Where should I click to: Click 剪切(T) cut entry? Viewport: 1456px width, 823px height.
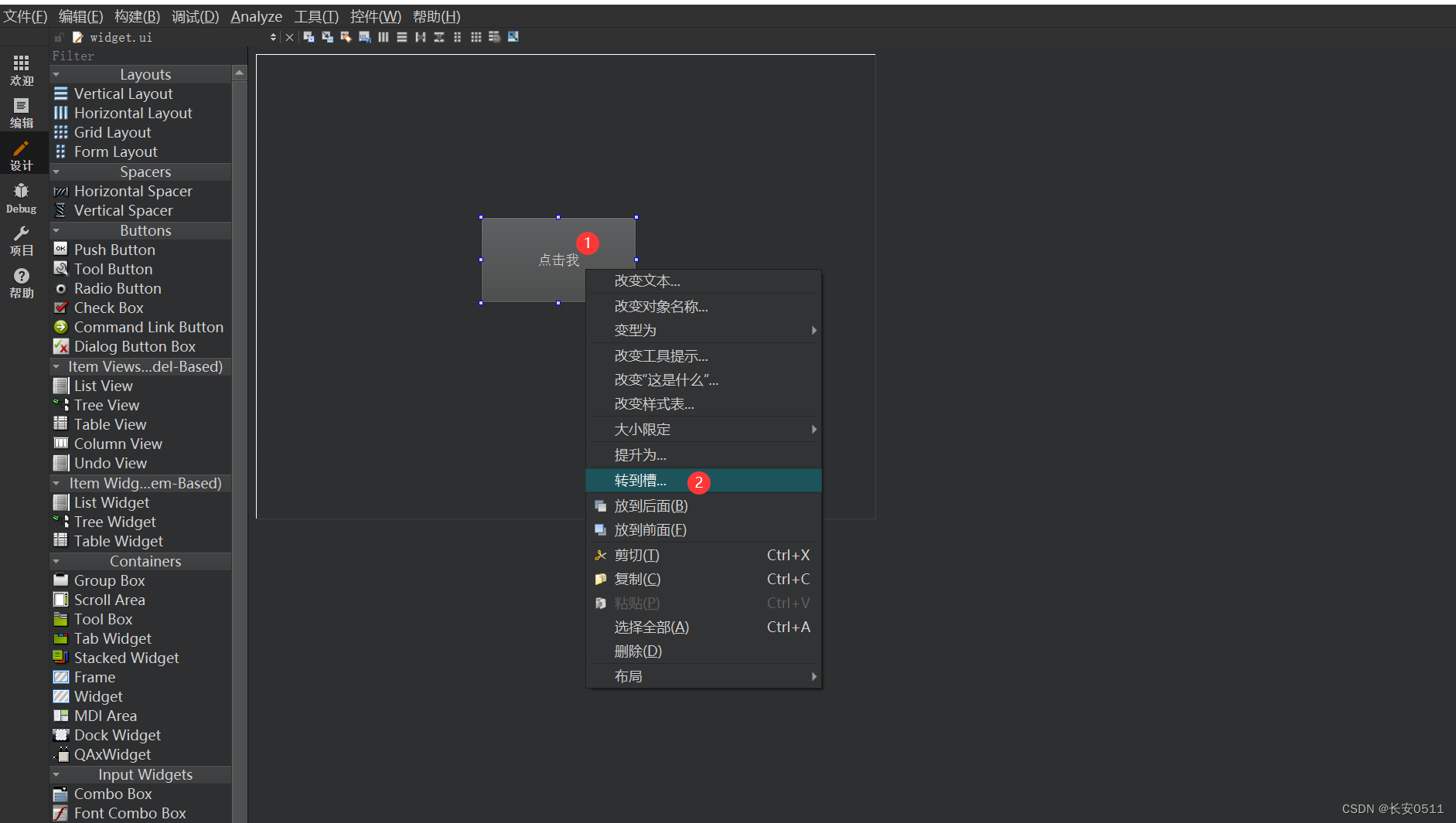pos(704,555)
